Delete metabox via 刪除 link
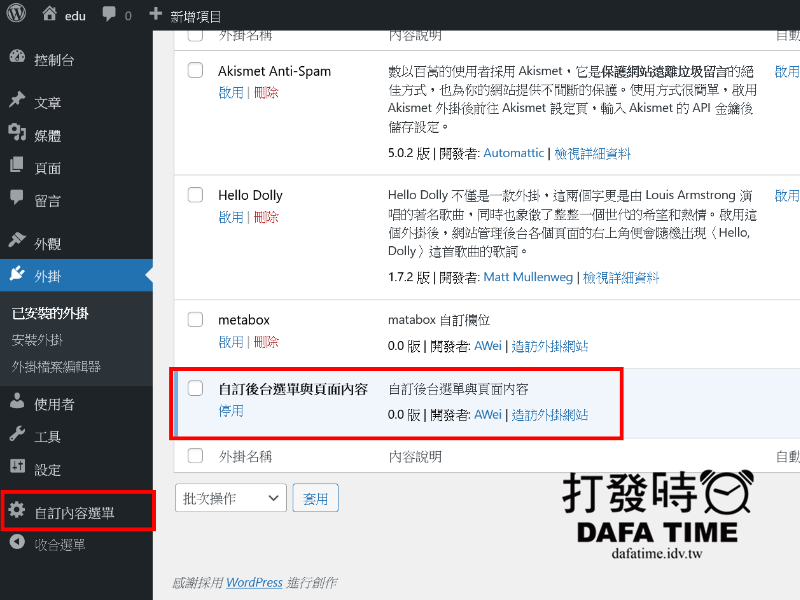 pos(266,342)
